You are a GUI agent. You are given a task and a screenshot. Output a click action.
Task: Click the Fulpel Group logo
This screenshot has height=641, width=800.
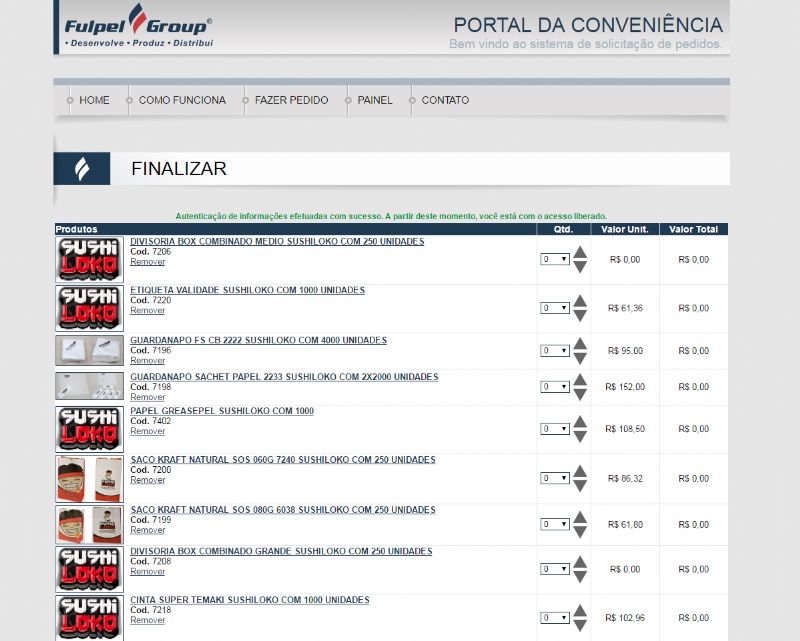[138, 27]
